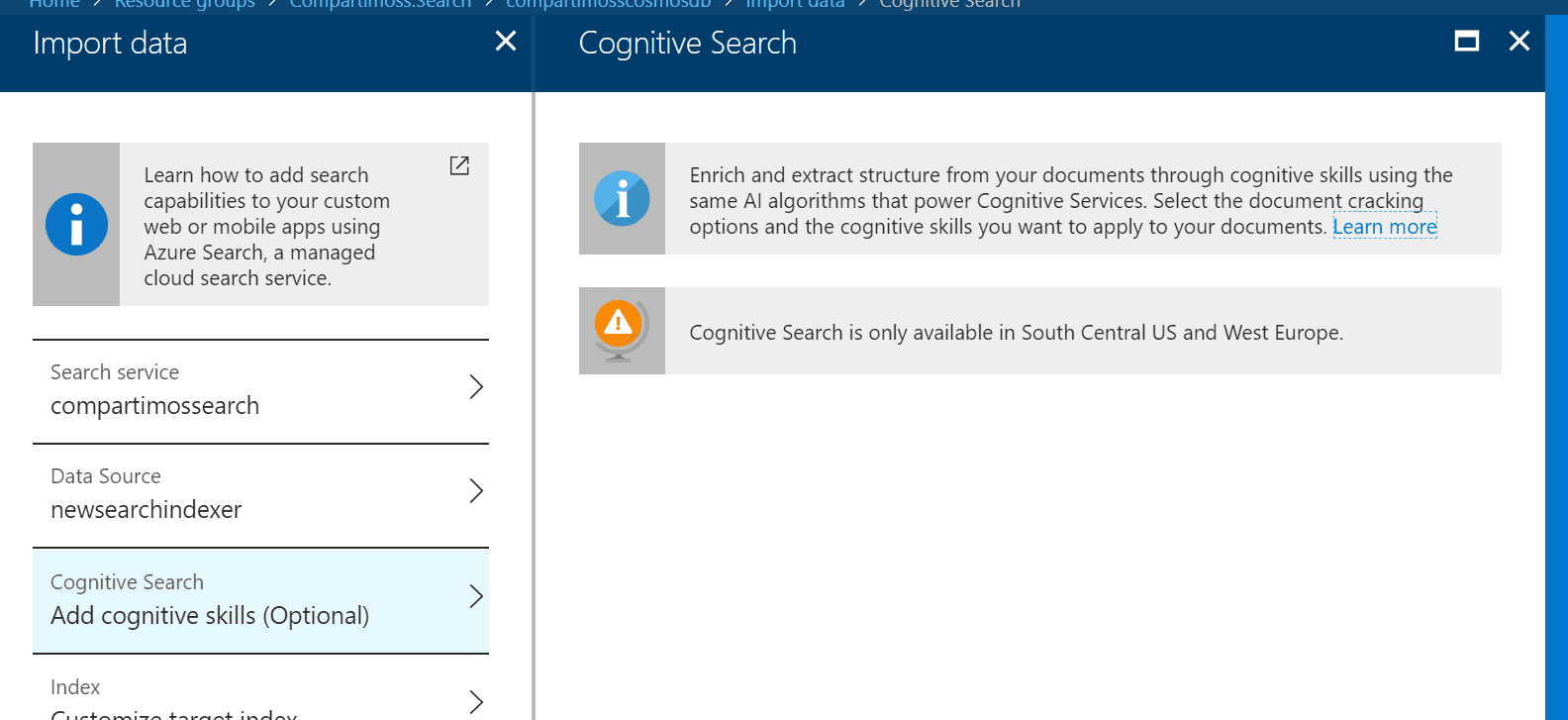Image resolution: width=1568 pixels, height=720 pixels.
Task: Open external link icon in info box
Action: (459, 165)
